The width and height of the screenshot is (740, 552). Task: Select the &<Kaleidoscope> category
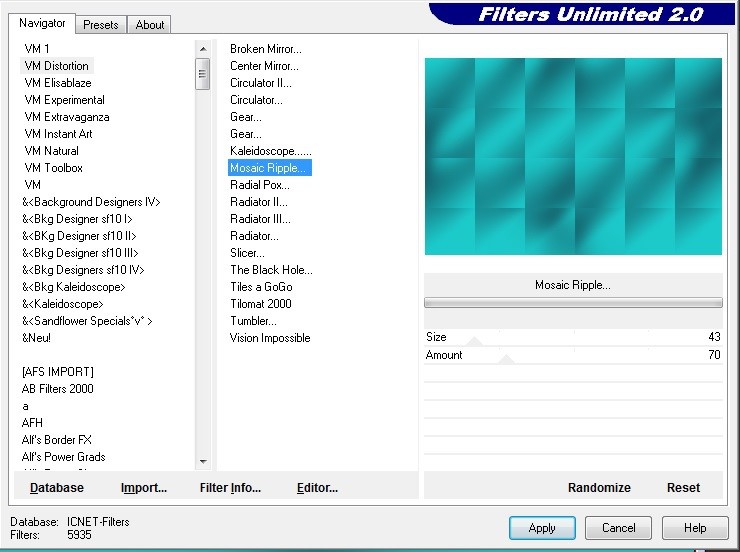click(x=62, y=304)
